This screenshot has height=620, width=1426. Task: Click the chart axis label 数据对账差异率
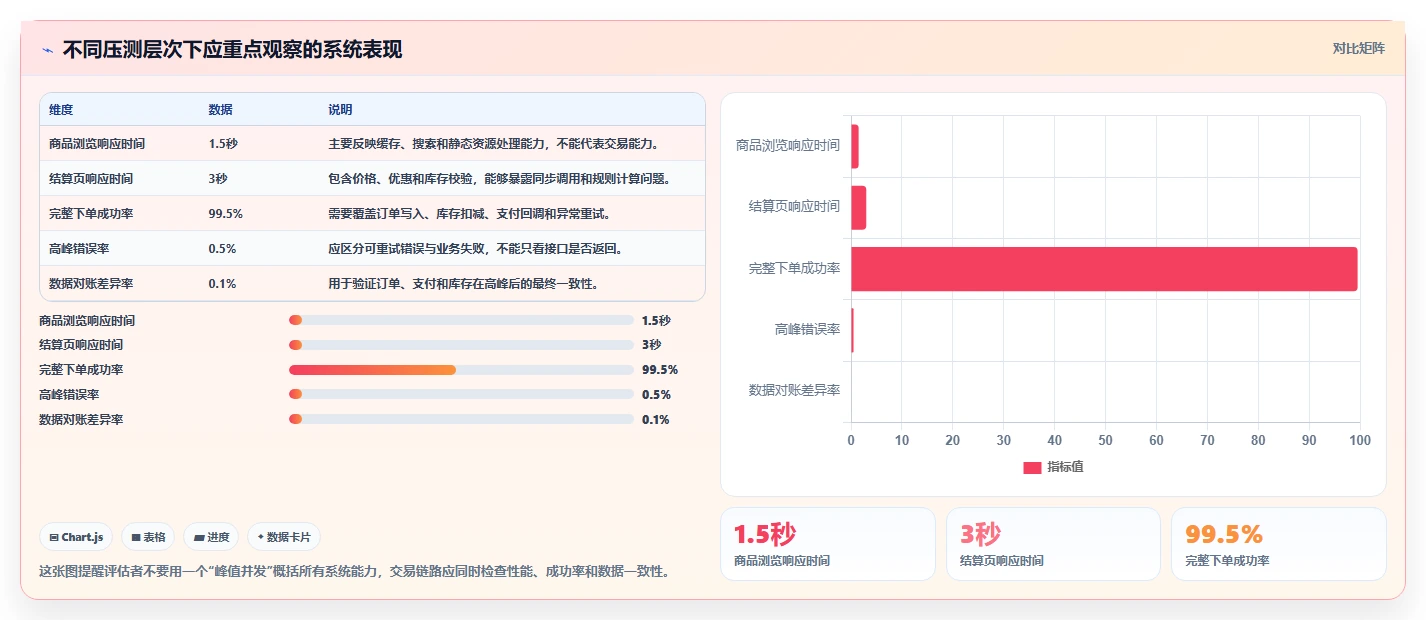(x=795, y=391)
